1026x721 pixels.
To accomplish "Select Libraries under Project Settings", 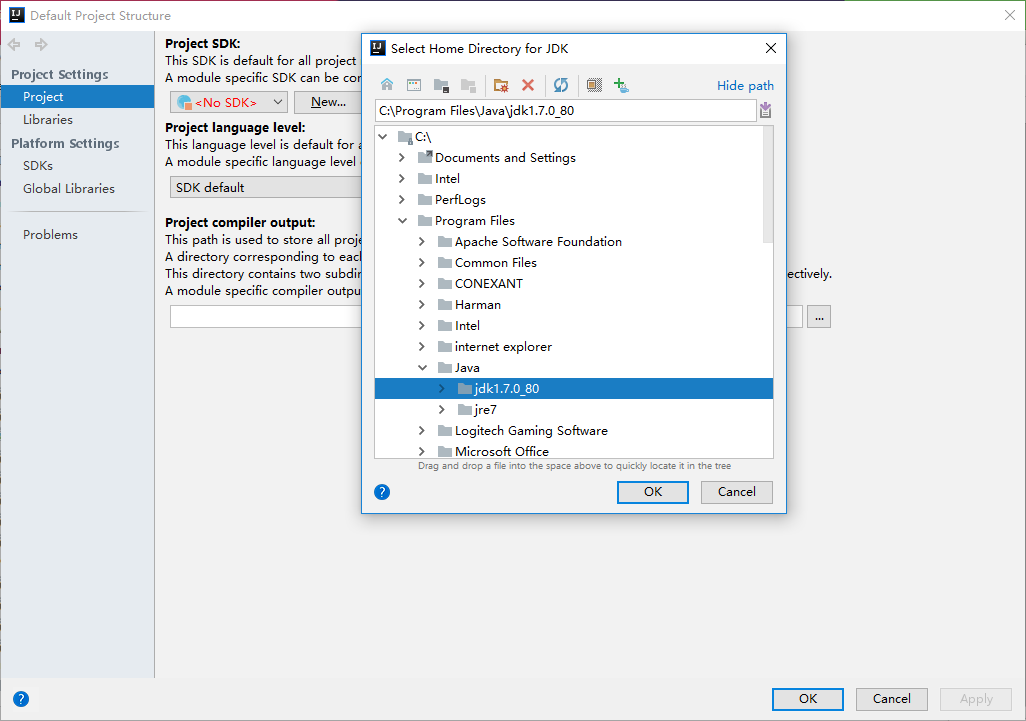I will click(x=46, y=119).
